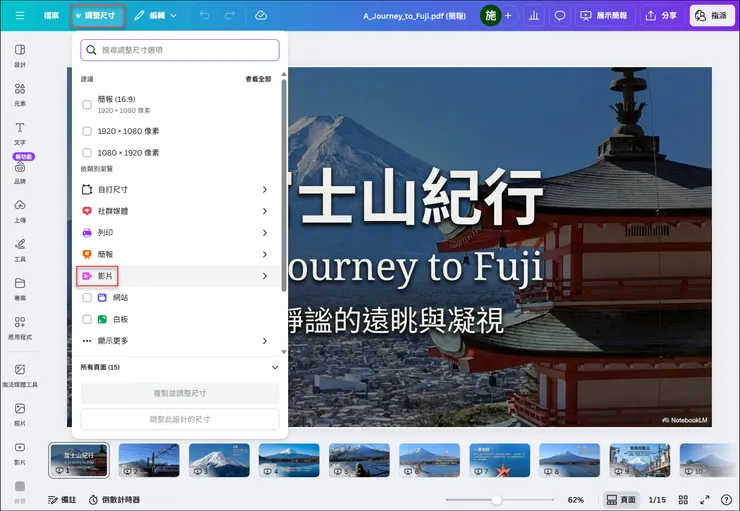Click the 調整尺寸 resize menu
Viewport: 740px width, 511px height.
click(x=98, y=16)
